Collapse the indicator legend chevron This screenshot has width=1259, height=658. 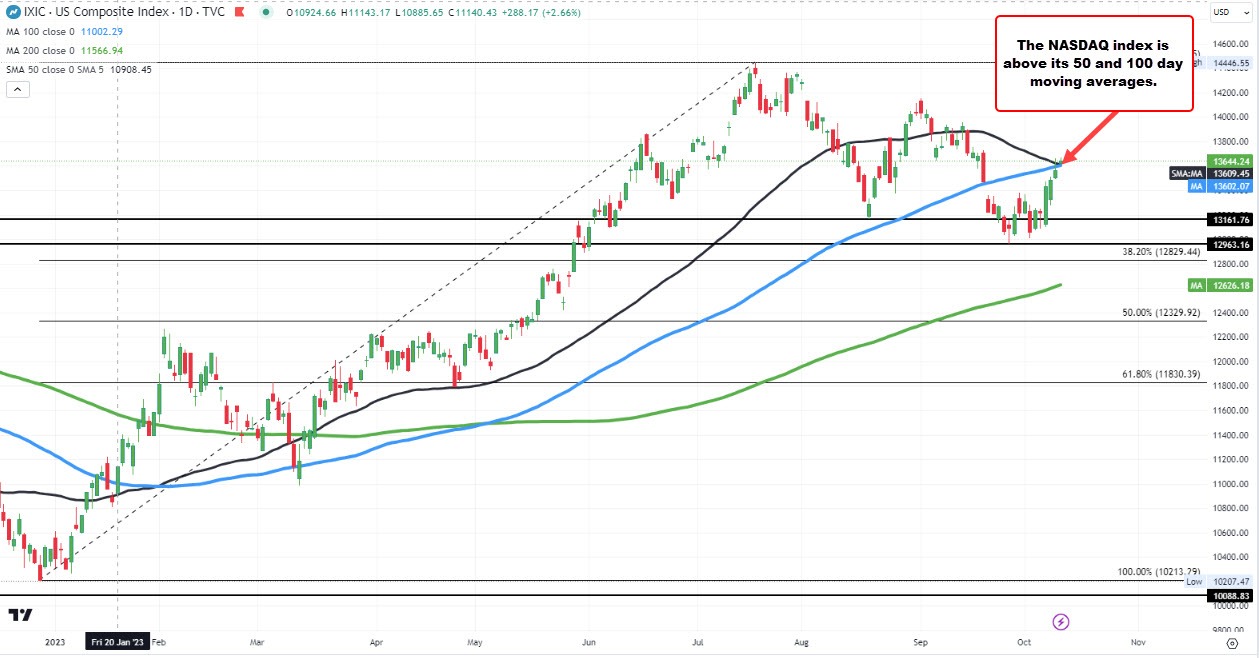click(17, 90)
